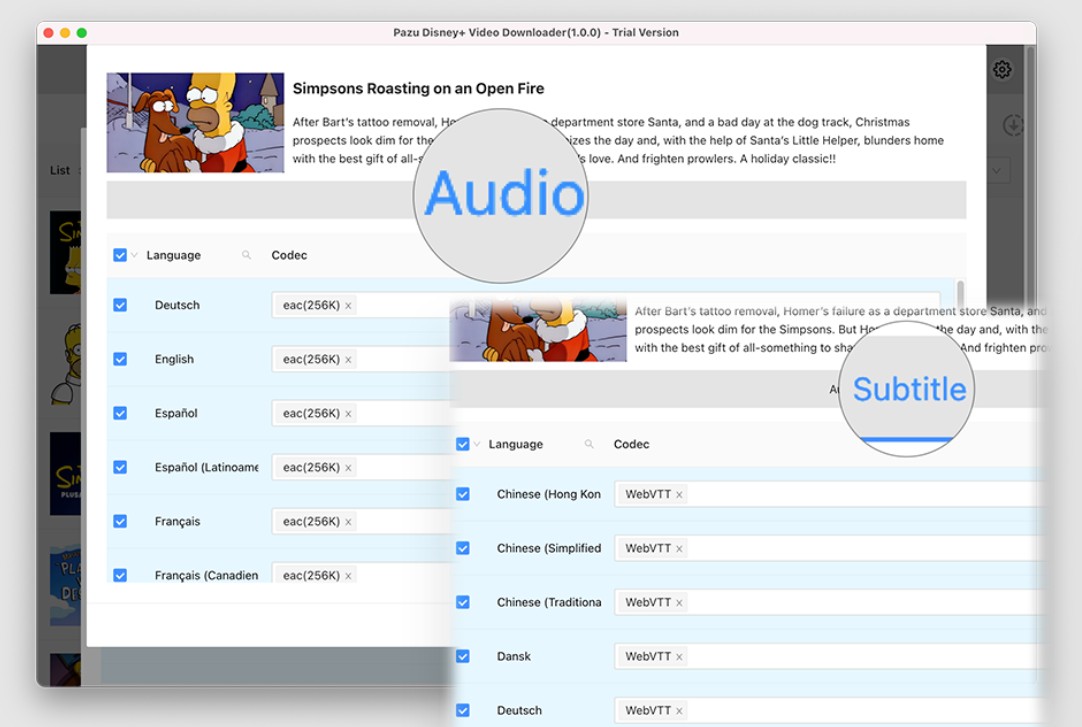
Task: Remove eac(256K) tag from Français audio
Action: click(348, 522)
